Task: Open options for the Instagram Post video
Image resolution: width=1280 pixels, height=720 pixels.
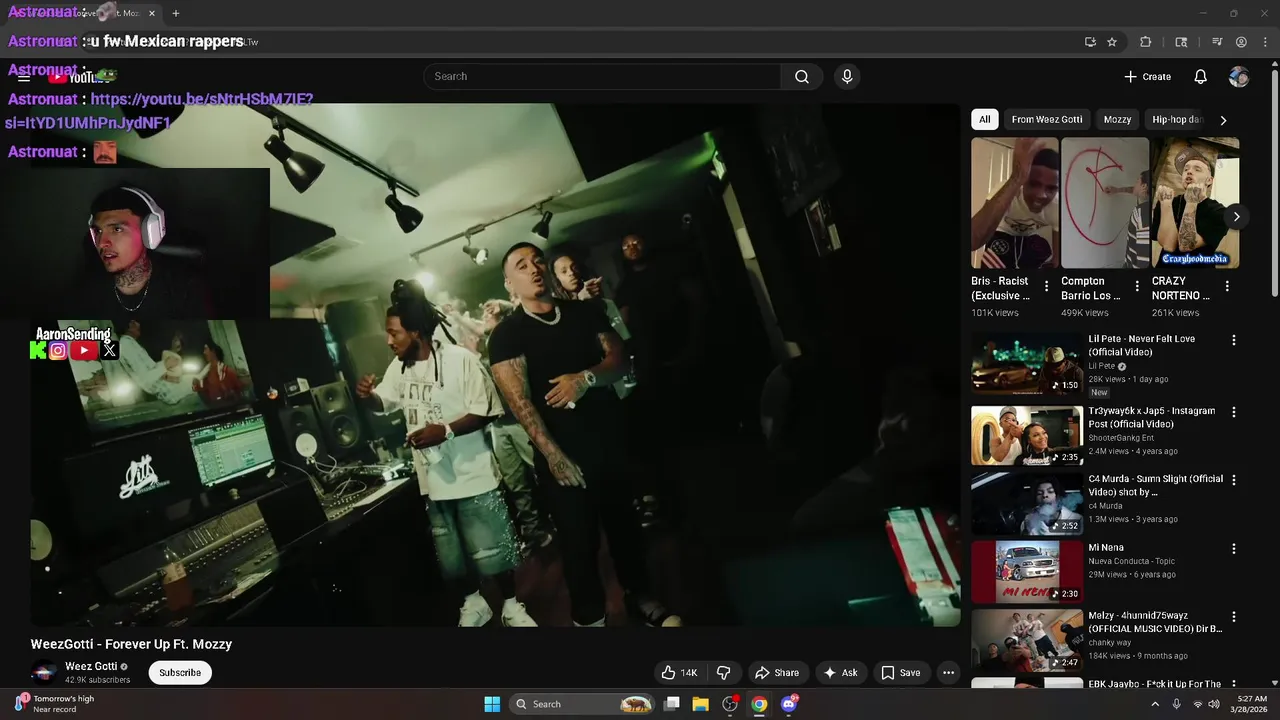Action: point(1234,413)
